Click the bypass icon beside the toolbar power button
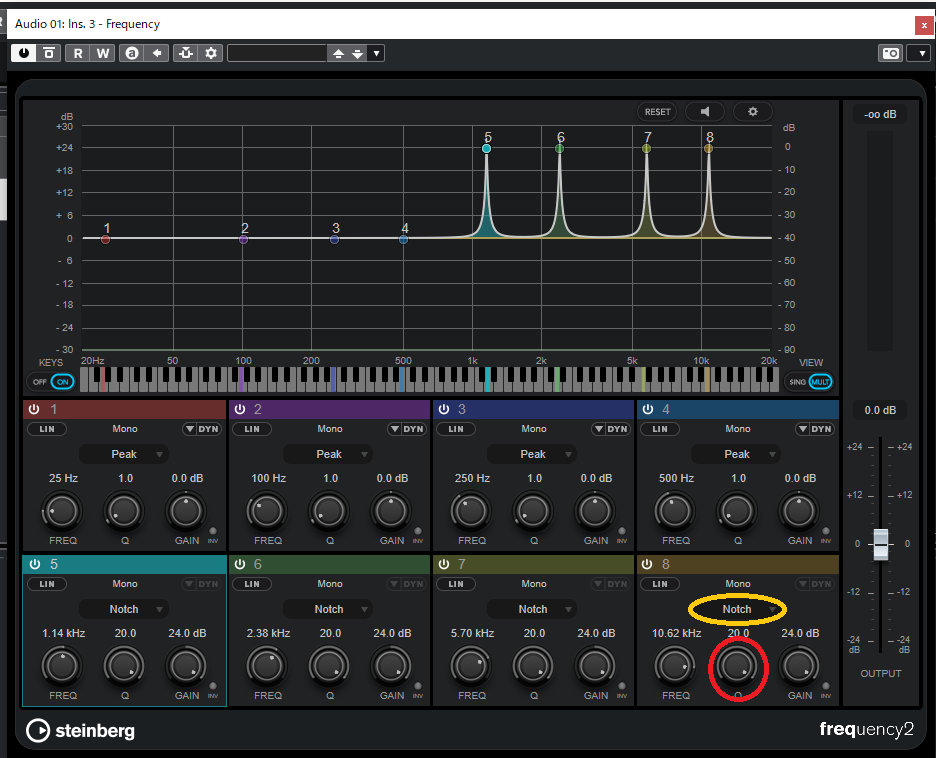The width and height of the screenshot is (936, 758). [48, 53]
